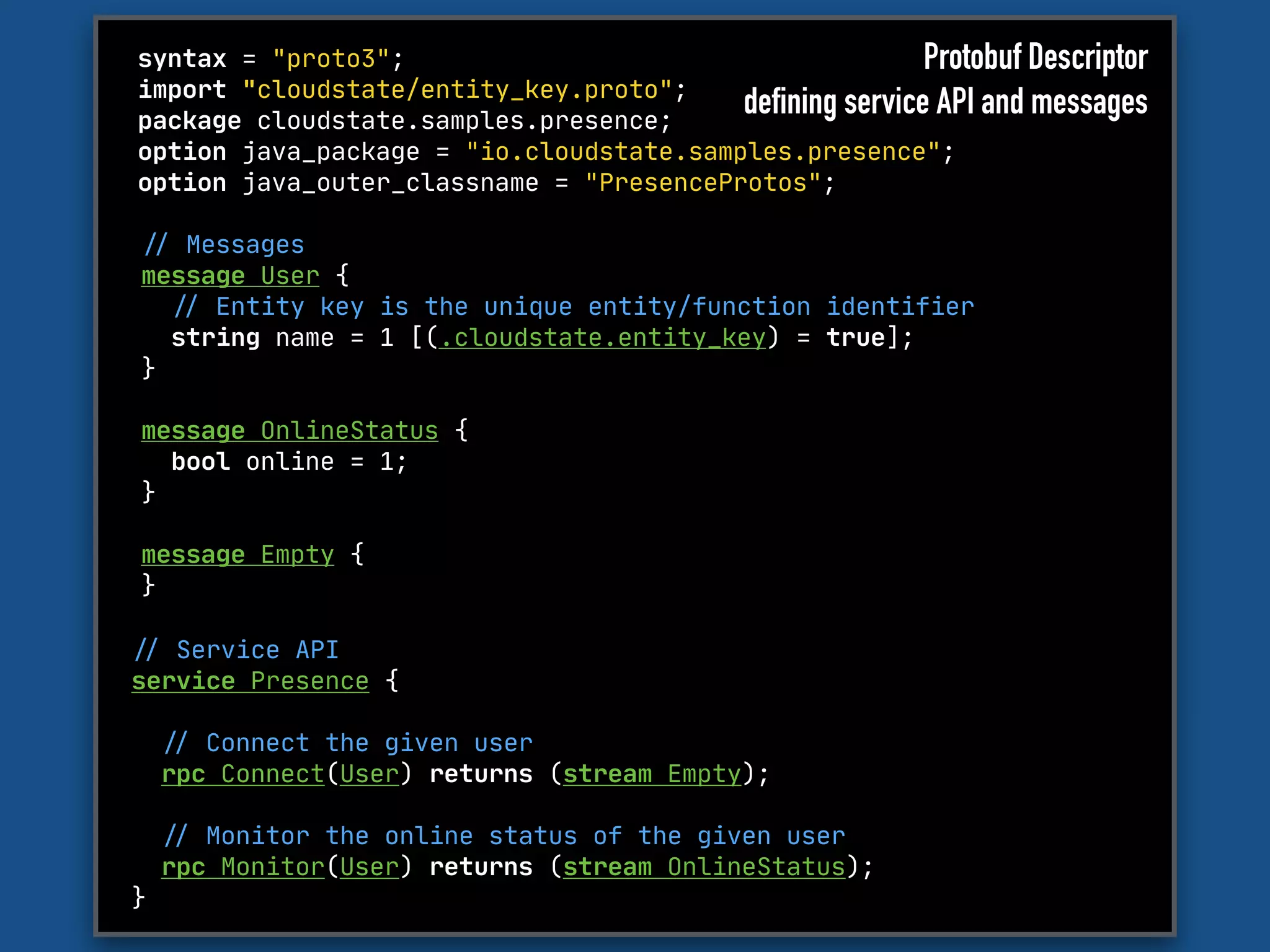Click 'returns' keyword in rpc Monitor line
This screenshot has width=1270, height=952.
[481, 867]
